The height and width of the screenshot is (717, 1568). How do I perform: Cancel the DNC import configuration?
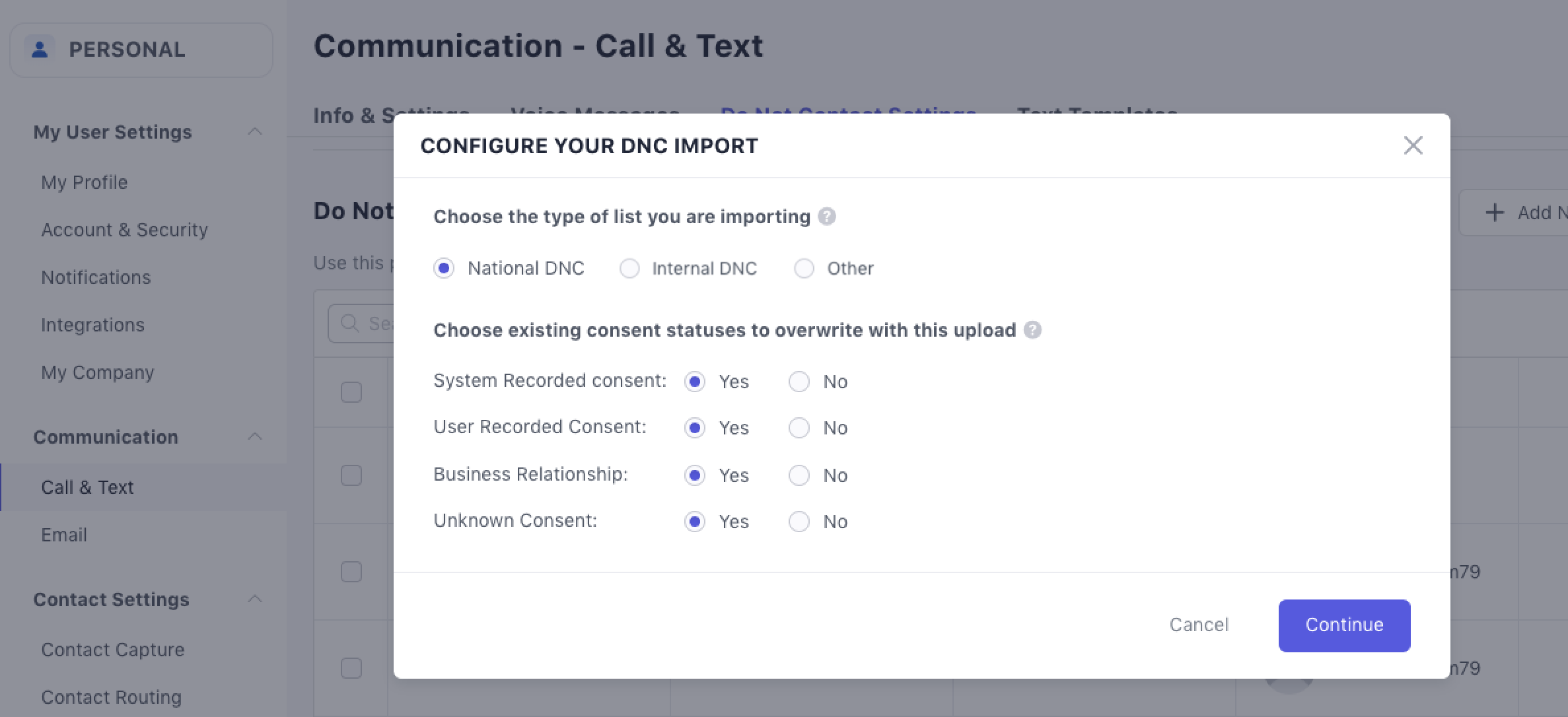click(x=1199, y=625)
